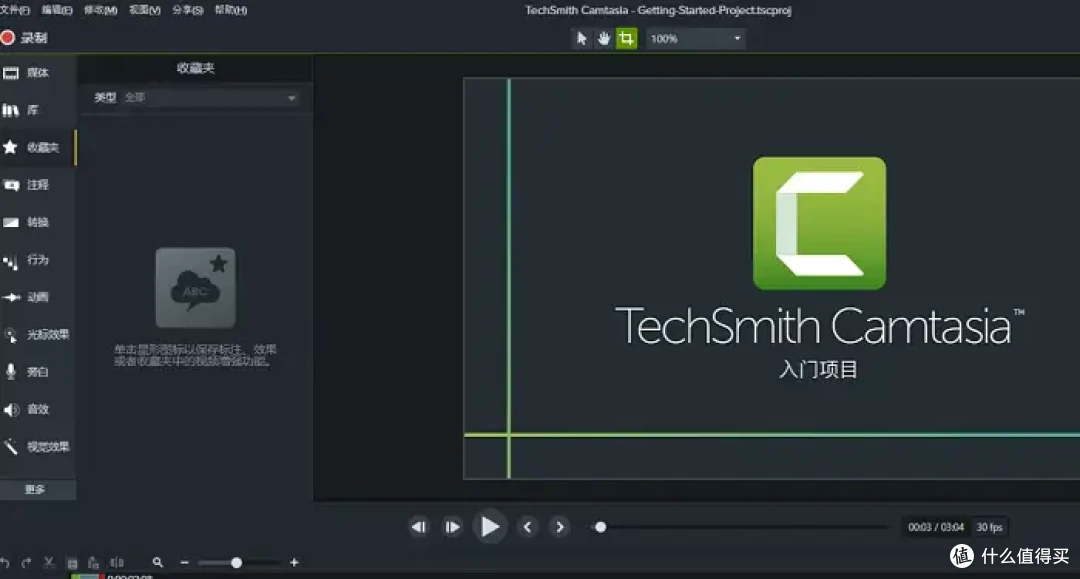Open the 光标效果 cursor effects tab
The image size is (1080, 579).
coord(37,335)
